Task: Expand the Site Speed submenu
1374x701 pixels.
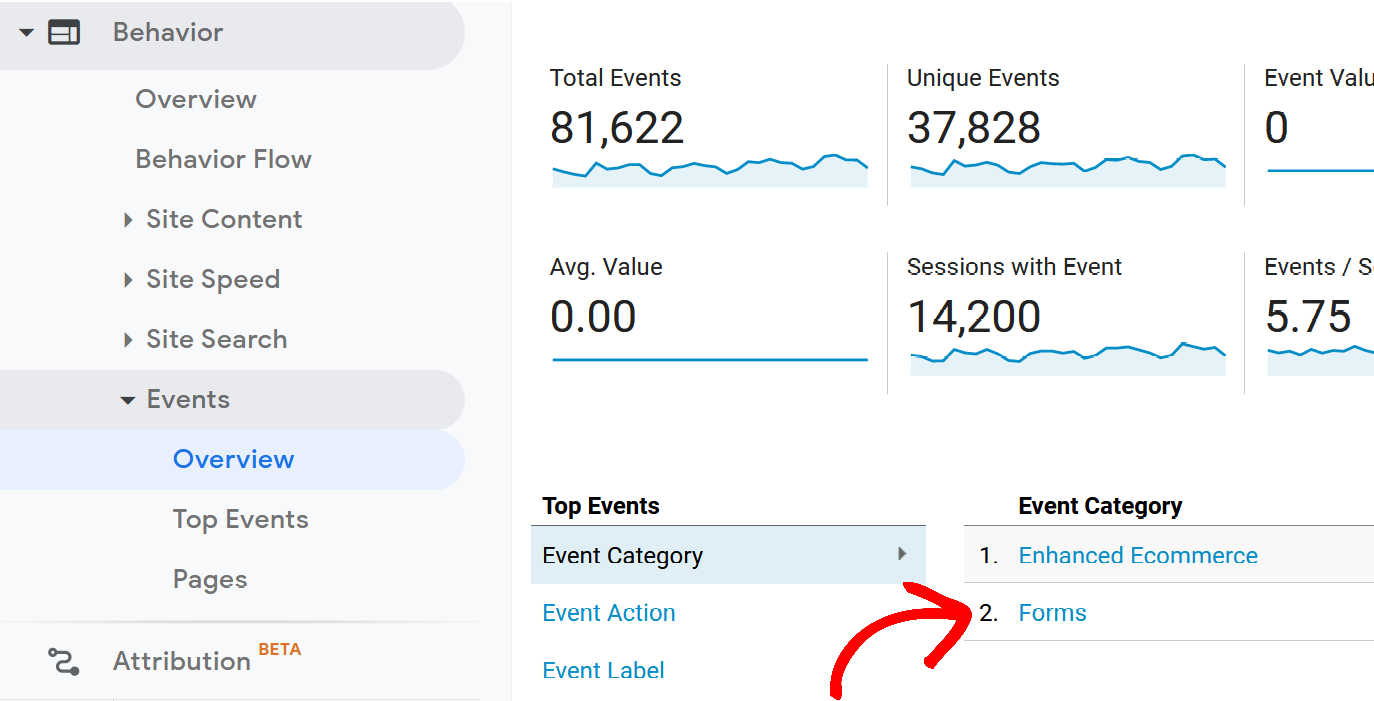Action: (128, 280)
